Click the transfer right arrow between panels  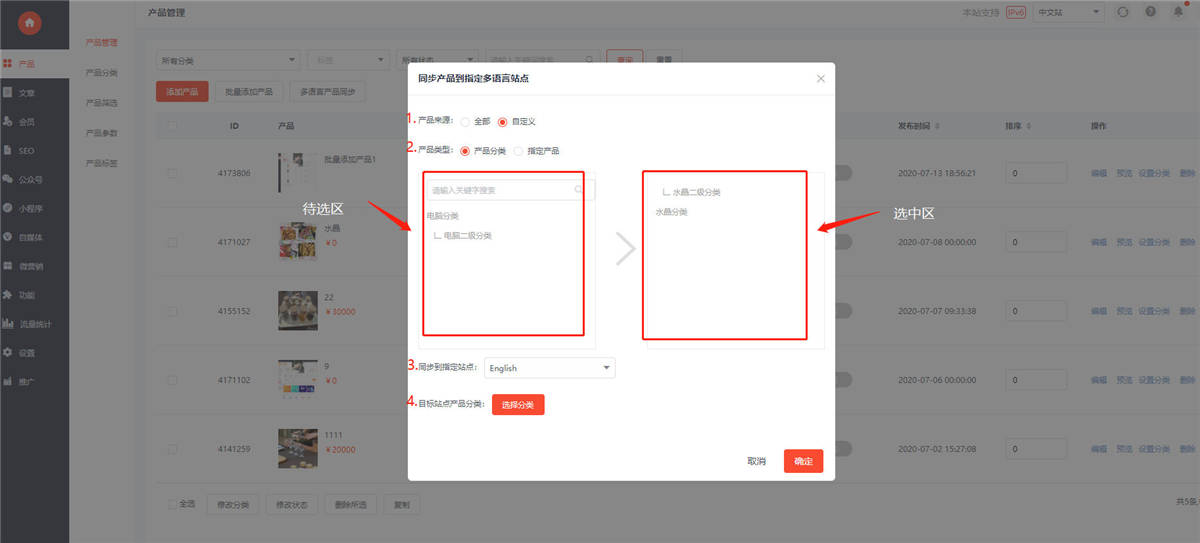[626, 249]
